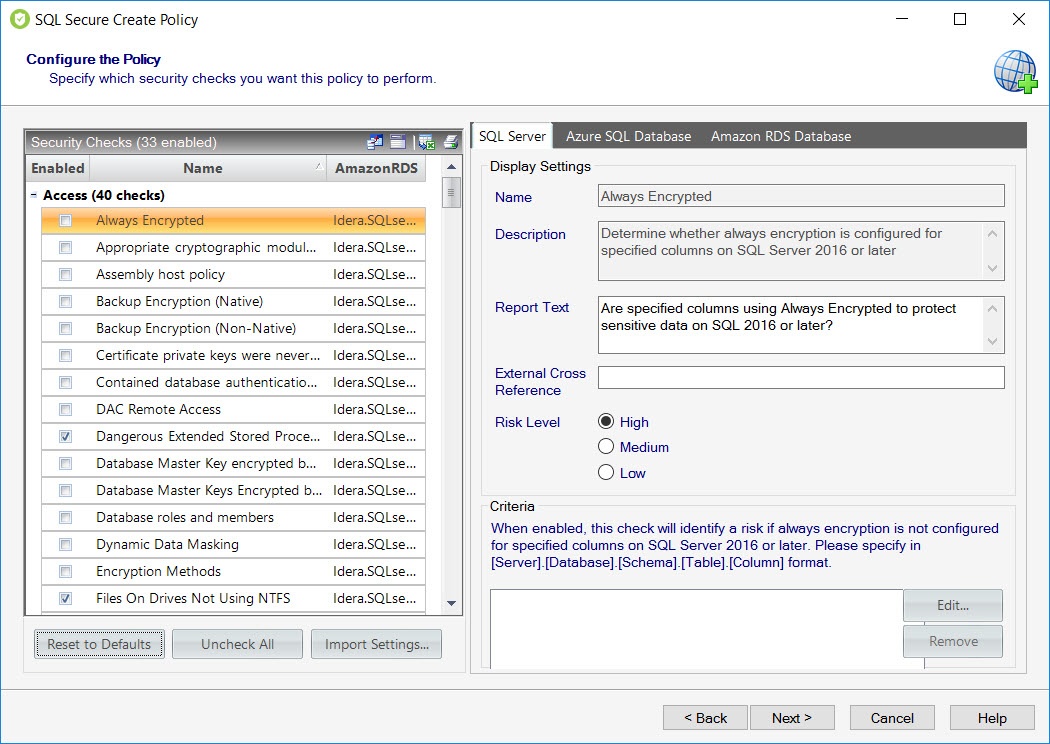Image resolution: width=1050 pixels, height=744 pixels.
Task: Select the Medium risk level
Action: click(x=606, y=447)
